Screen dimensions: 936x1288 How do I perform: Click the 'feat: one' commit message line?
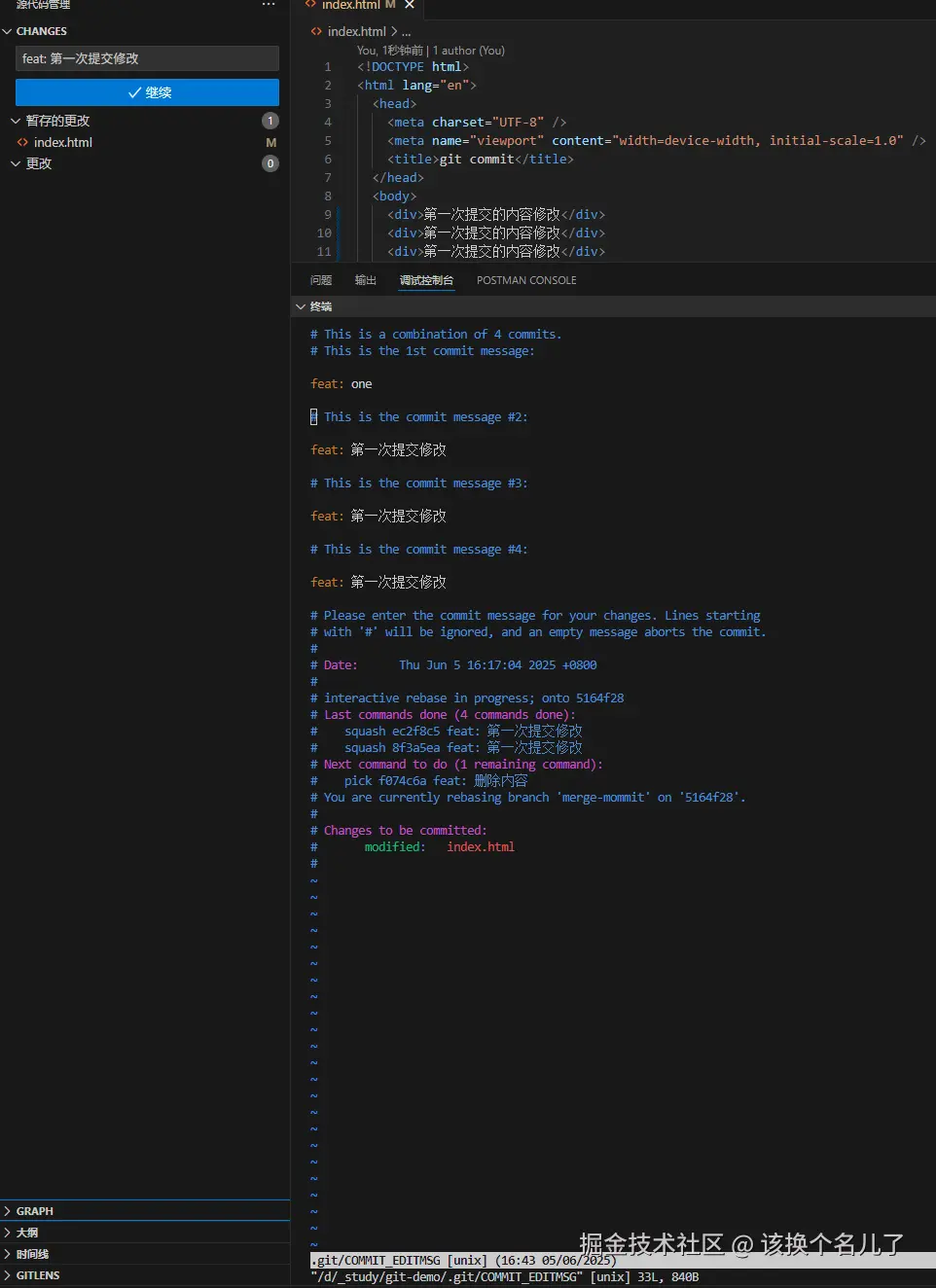[x=342, y=384]
